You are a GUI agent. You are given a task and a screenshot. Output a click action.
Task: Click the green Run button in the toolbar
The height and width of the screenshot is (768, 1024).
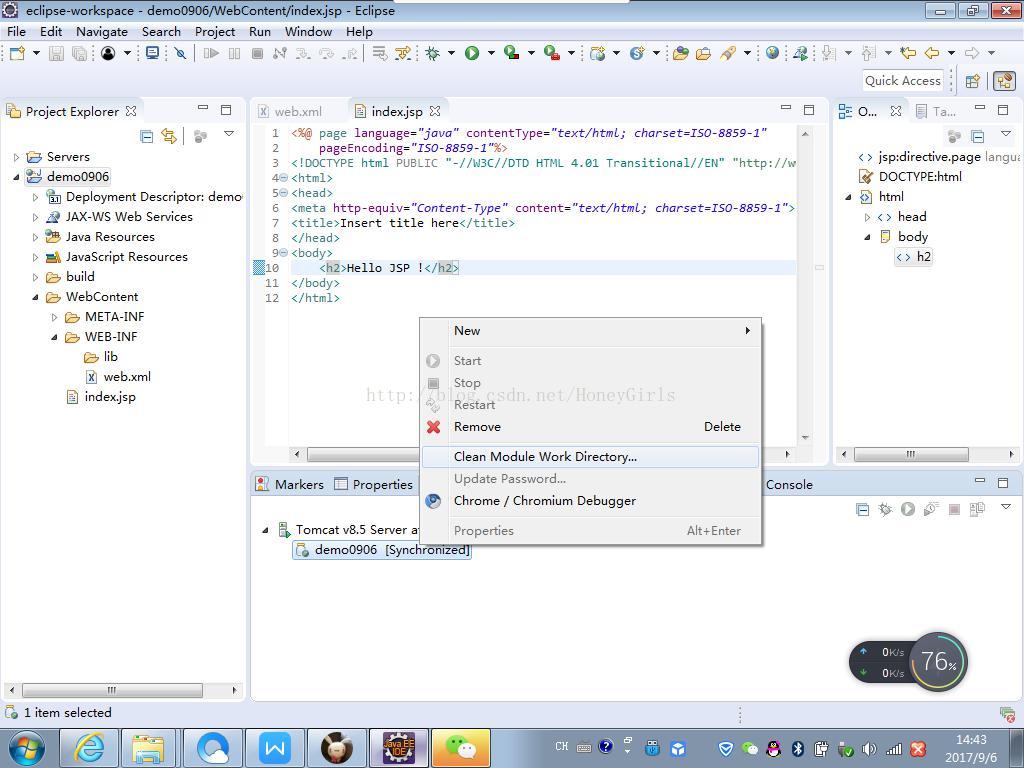[x=472, y=53]
